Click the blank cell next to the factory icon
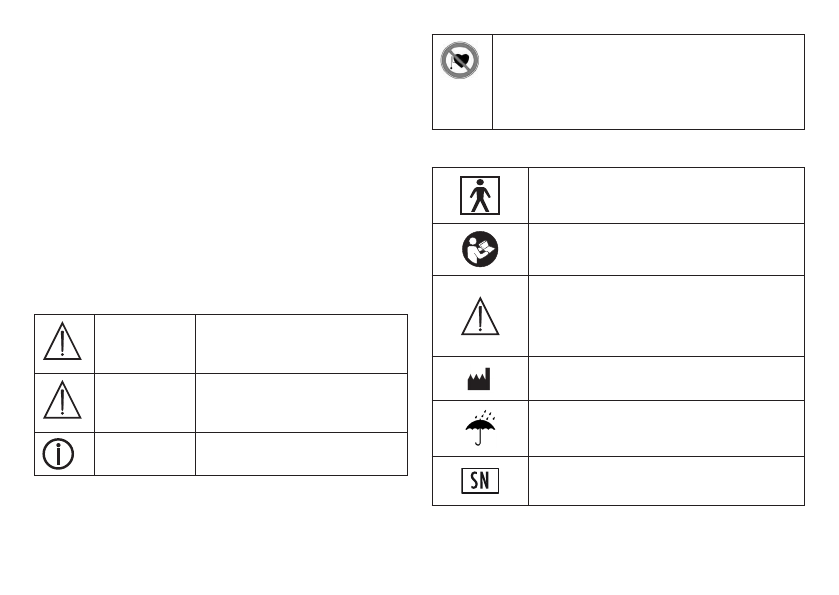The width and height of the screenshot is (839, 595). coord(665,379)
